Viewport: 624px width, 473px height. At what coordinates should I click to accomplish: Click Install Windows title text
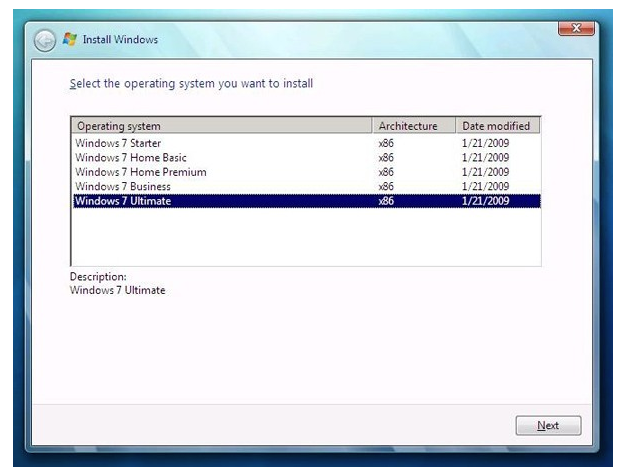[120, 39]
